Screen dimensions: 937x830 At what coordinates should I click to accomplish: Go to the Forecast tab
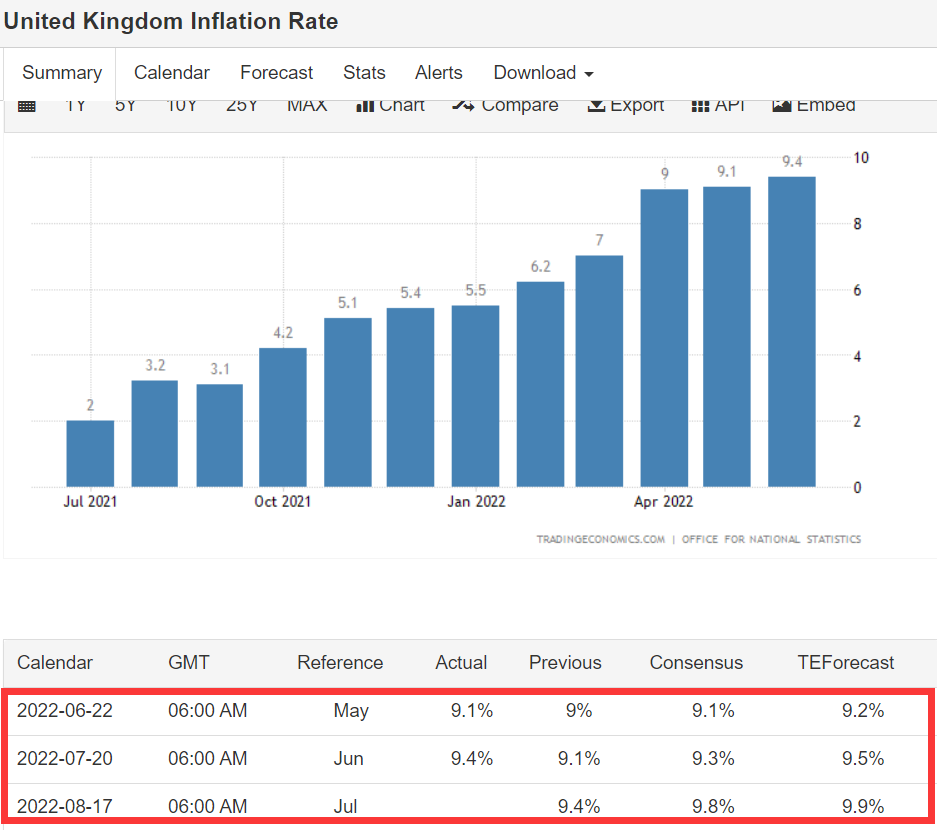[x=276, y=73]
